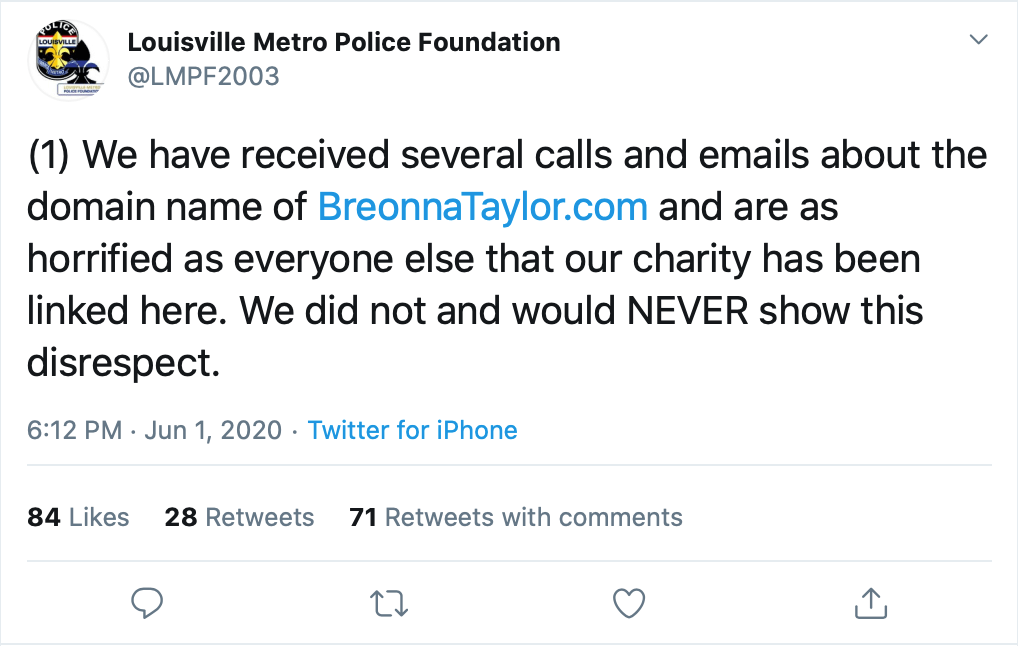The width and height of the screenshot is (1018, 646).
Task: Click the word NEVER in the tweet
Action: (688, 311)
